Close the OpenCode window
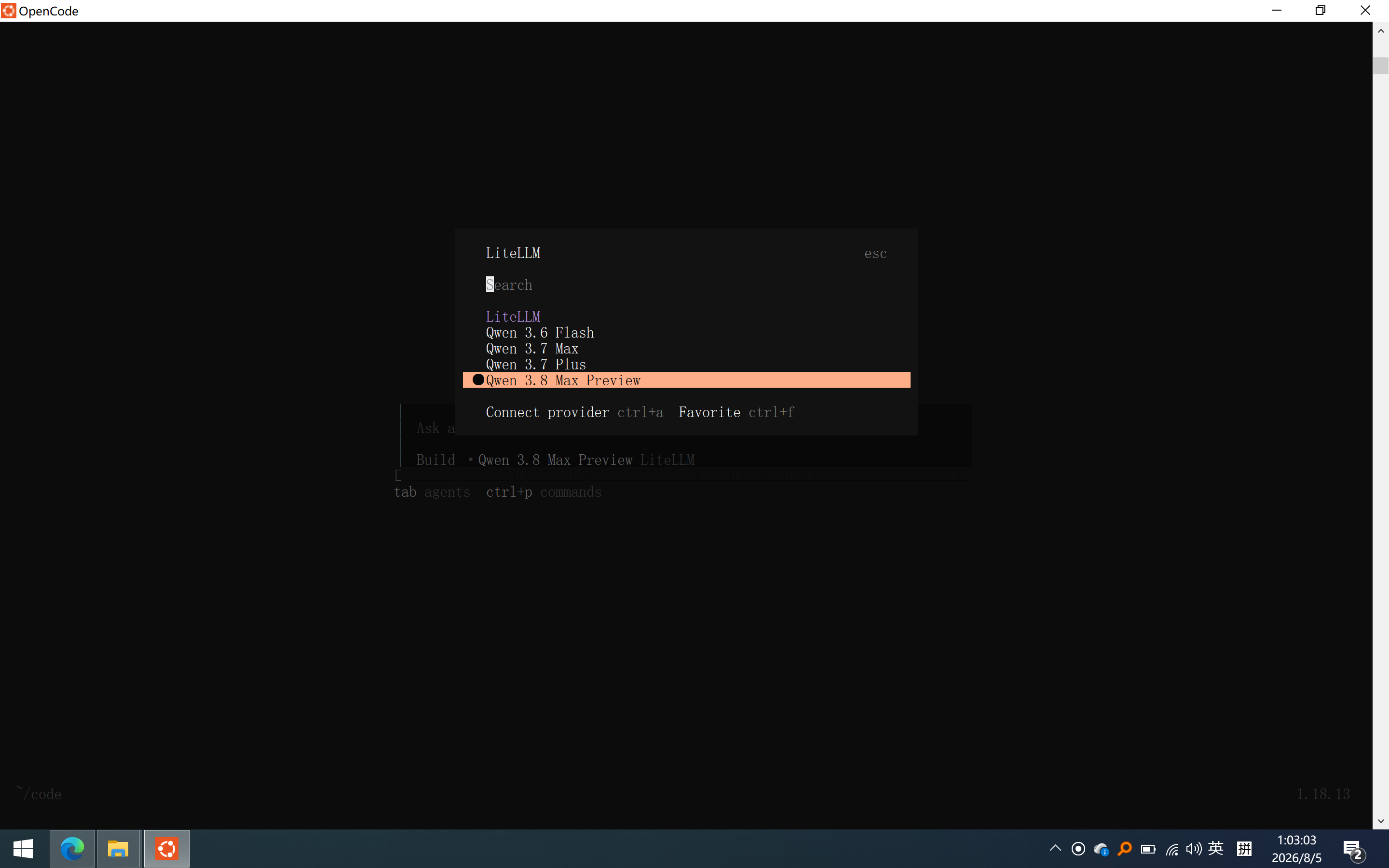 pyautogui.click(x=1365, y=10)
